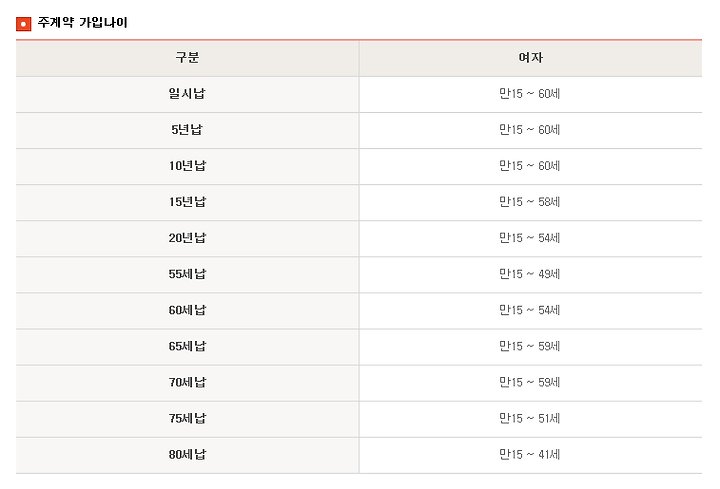Select the 5년납 row label
The width and height of the screenshot is (720, 489).
[x=187, y=129]
